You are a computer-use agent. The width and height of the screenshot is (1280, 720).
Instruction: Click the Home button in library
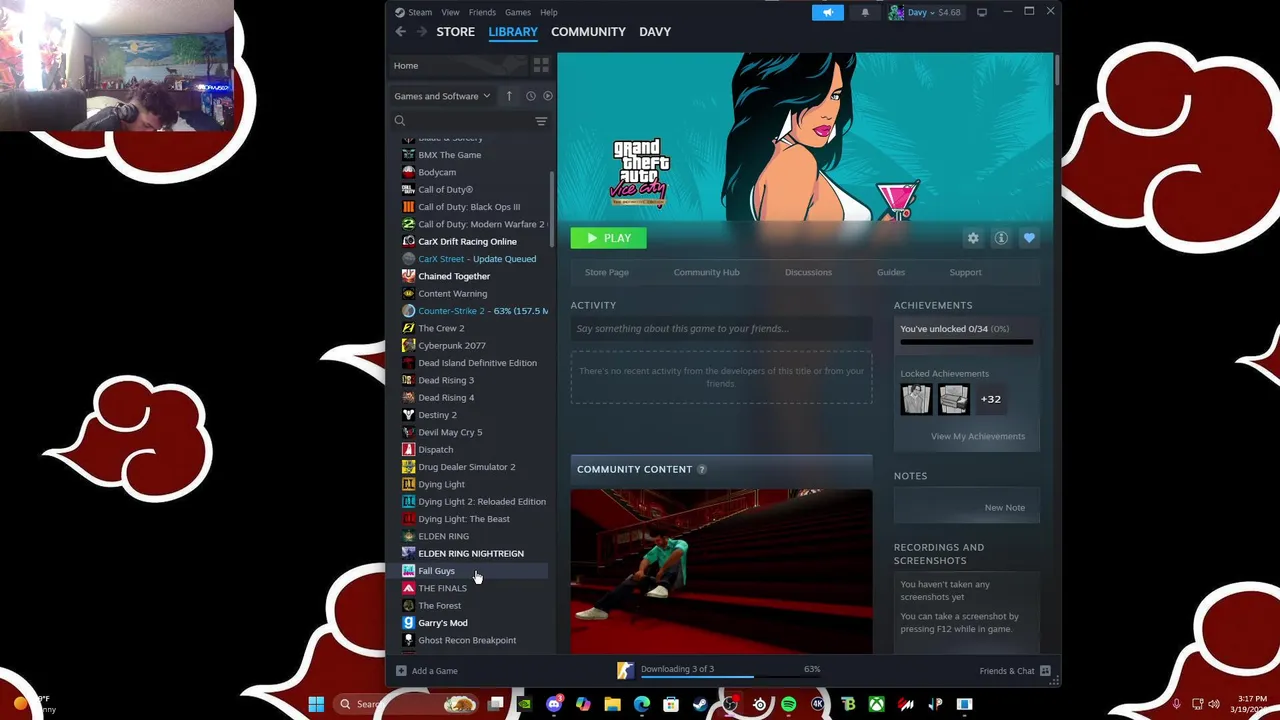click(458, 65)
